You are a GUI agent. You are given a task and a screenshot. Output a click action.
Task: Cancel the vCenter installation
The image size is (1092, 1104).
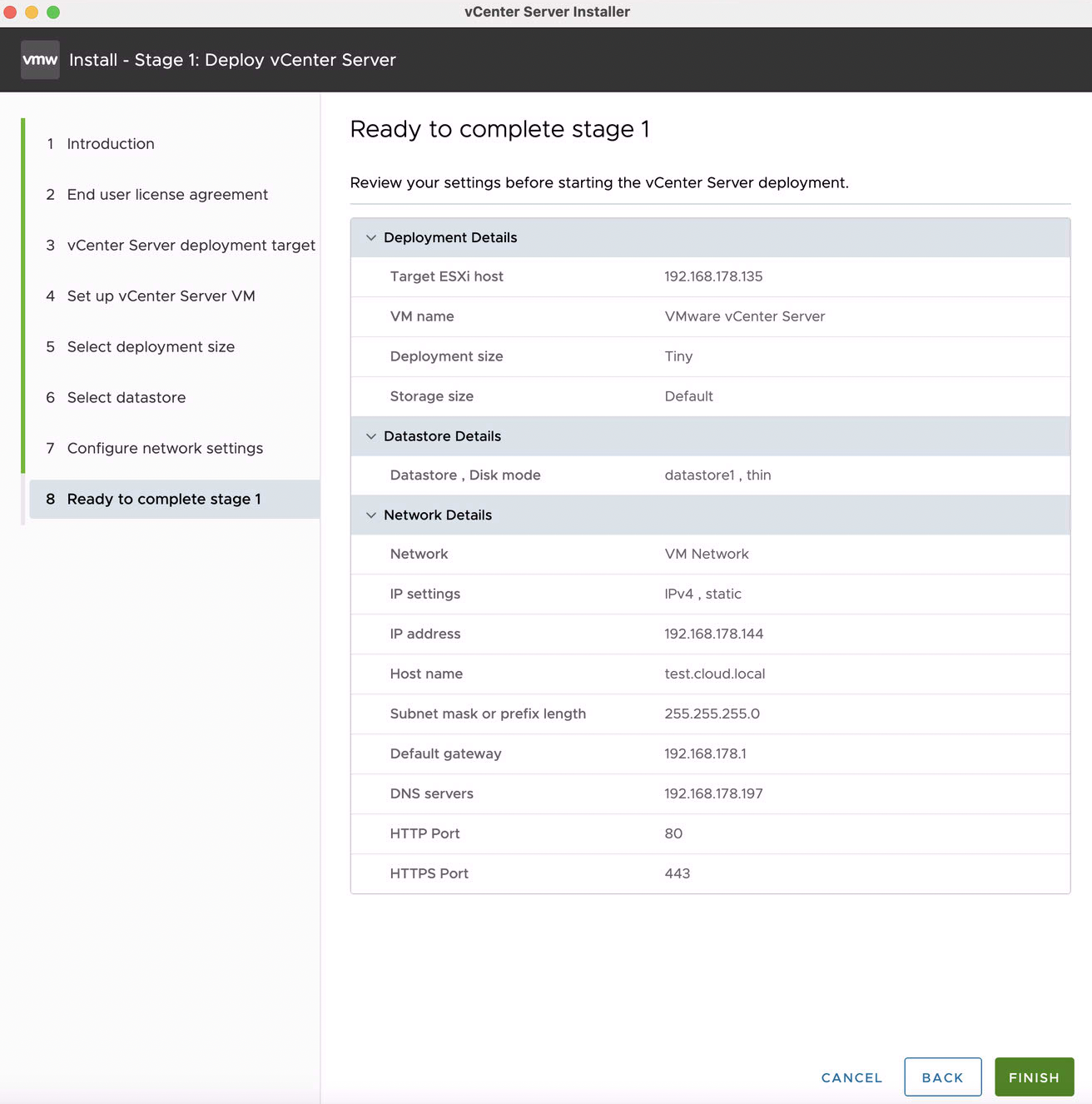coord(851,1077)
